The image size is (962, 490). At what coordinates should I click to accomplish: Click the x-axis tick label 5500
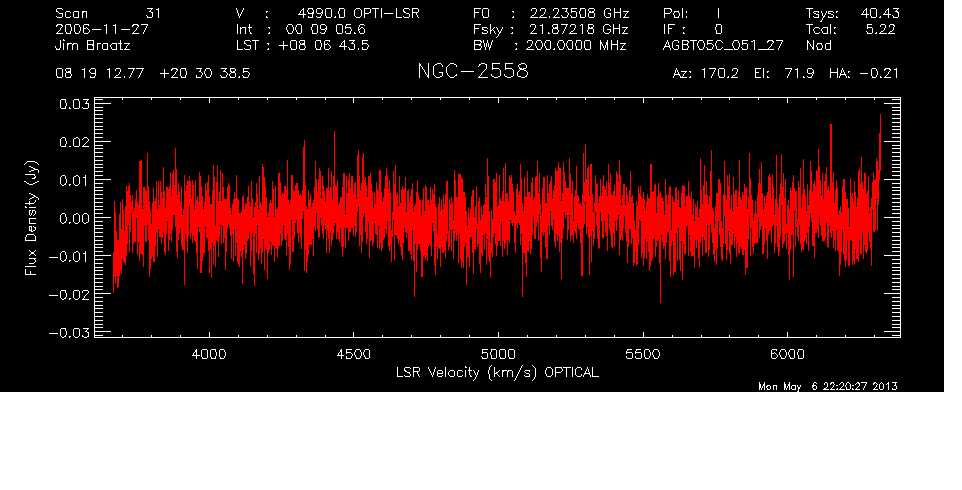click(643, 354)
